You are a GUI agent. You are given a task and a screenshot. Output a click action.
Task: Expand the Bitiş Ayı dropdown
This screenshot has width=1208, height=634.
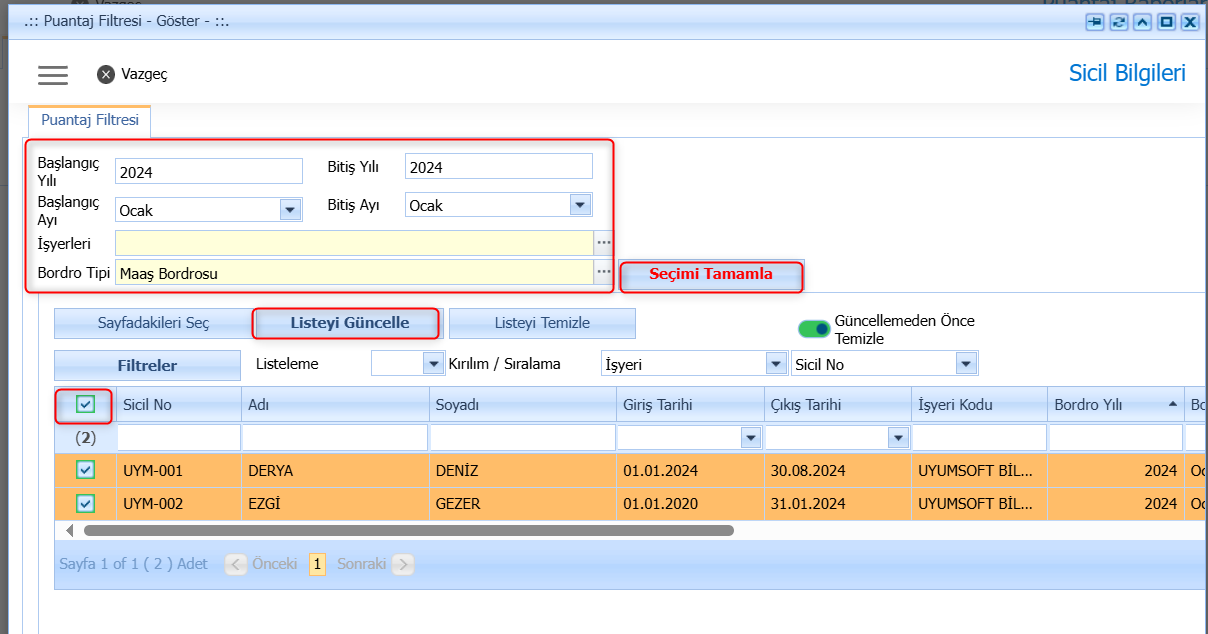click(580, 205)
